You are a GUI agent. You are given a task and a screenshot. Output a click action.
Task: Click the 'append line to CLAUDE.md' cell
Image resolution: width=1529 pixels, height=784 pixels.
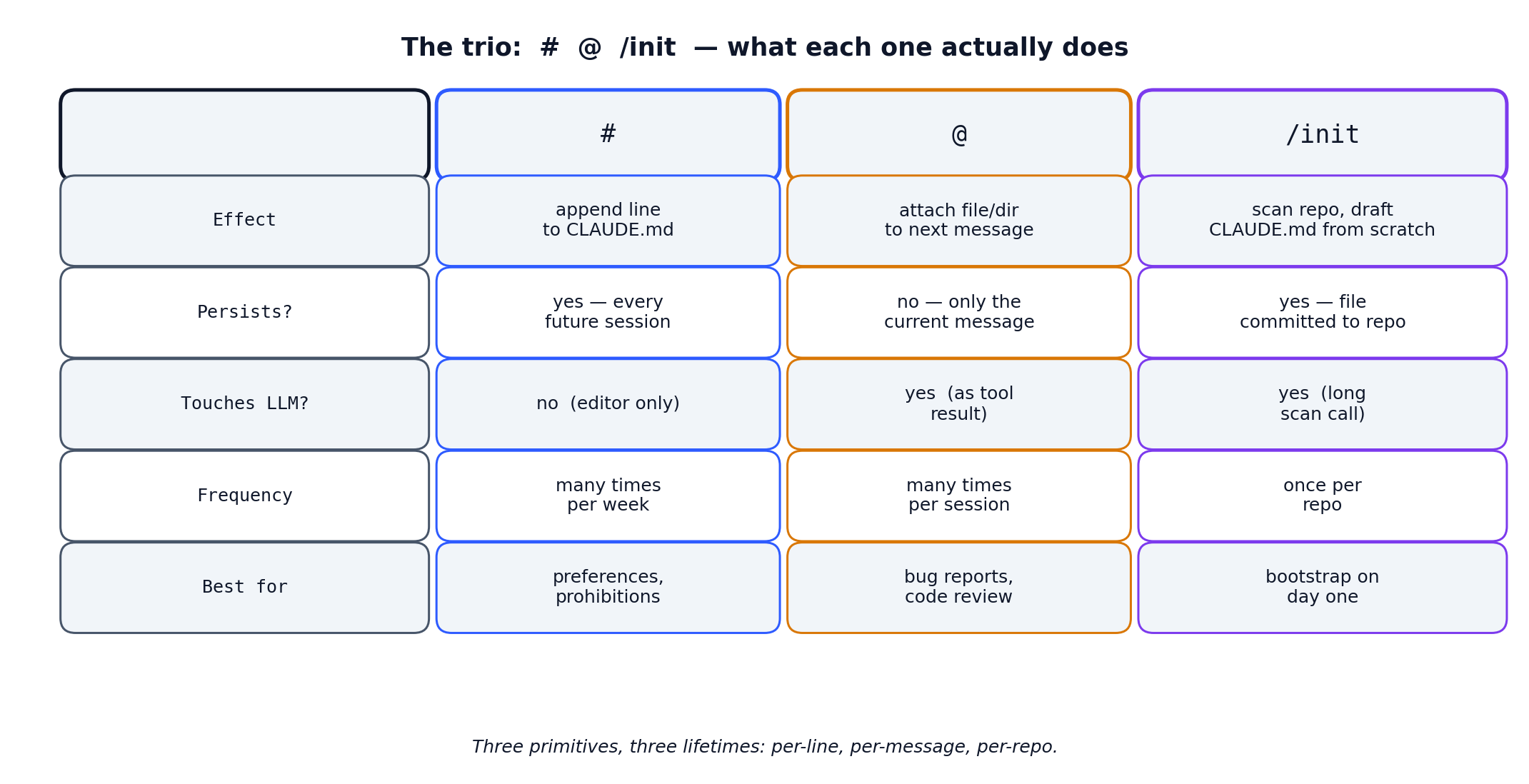coord(608,221)
